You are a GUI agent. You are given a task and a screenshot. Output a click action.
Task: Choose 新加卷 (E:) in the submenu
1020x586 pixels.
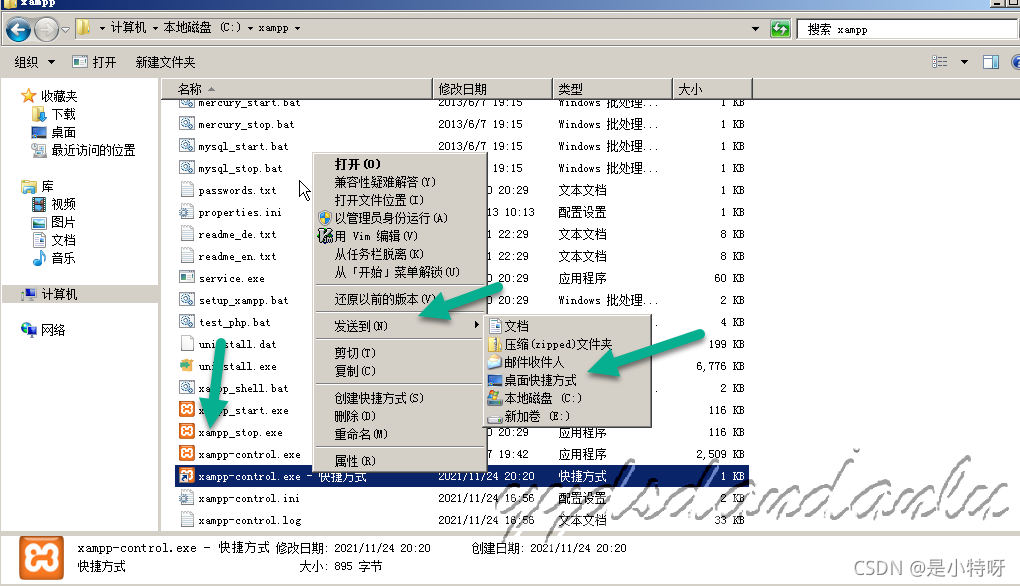pos(567,416)
